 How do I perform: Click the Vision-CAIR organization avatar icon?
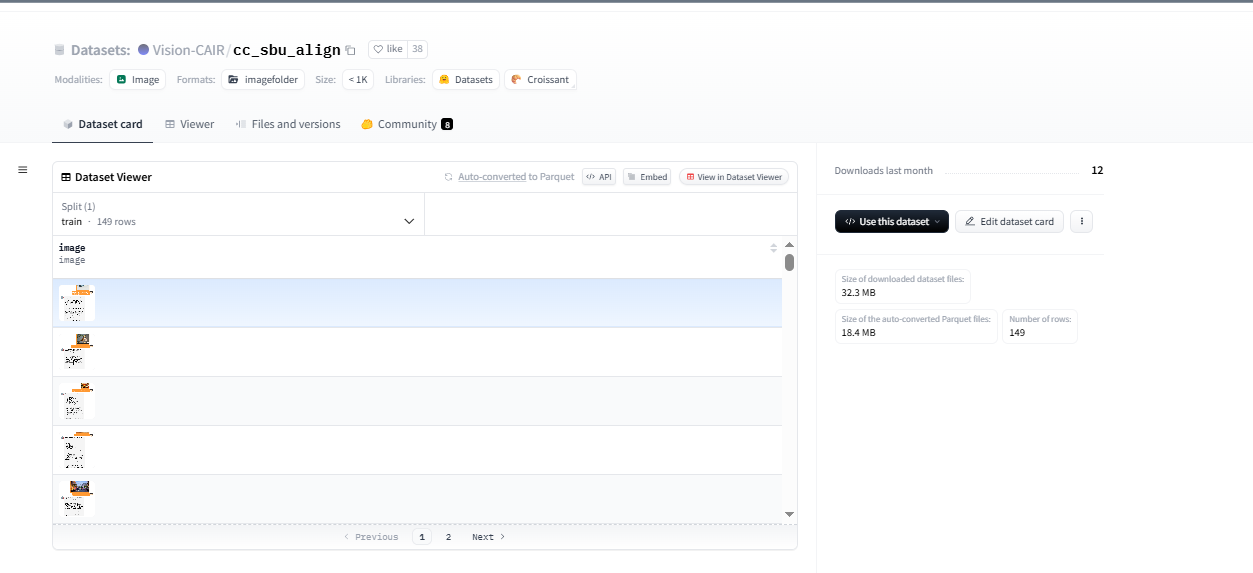(143, 50)
